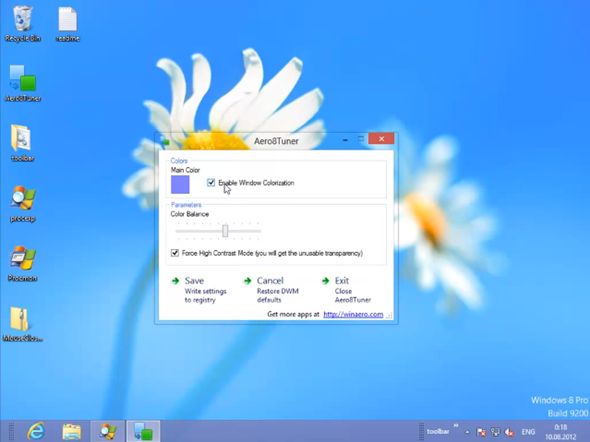Open the network tray icon

click(x=495, y=432)
